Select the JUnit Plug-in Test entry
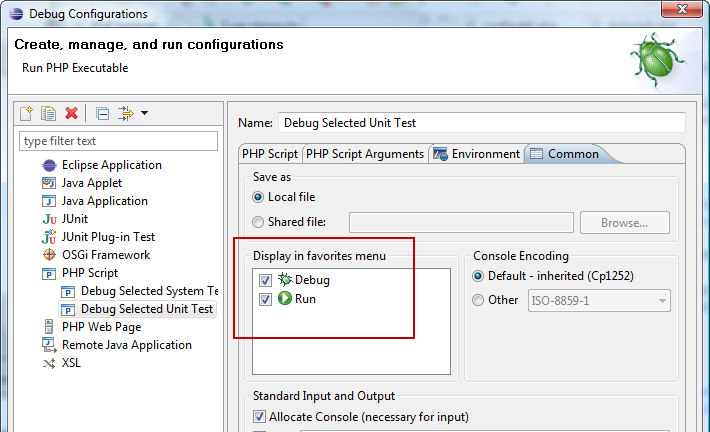Screen dimensions: 710x432 (x=108, y=237)
